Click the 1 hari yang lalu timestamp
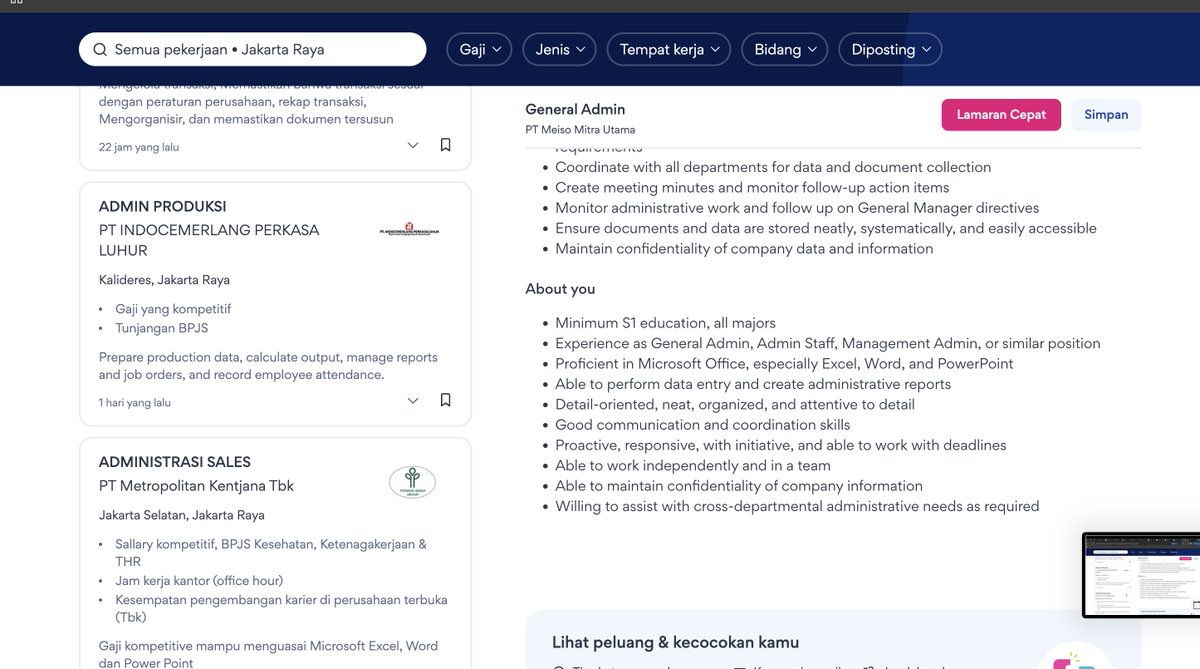This screenshot has width=1200, height=669. pyautogui.click(x=135, y=403)
